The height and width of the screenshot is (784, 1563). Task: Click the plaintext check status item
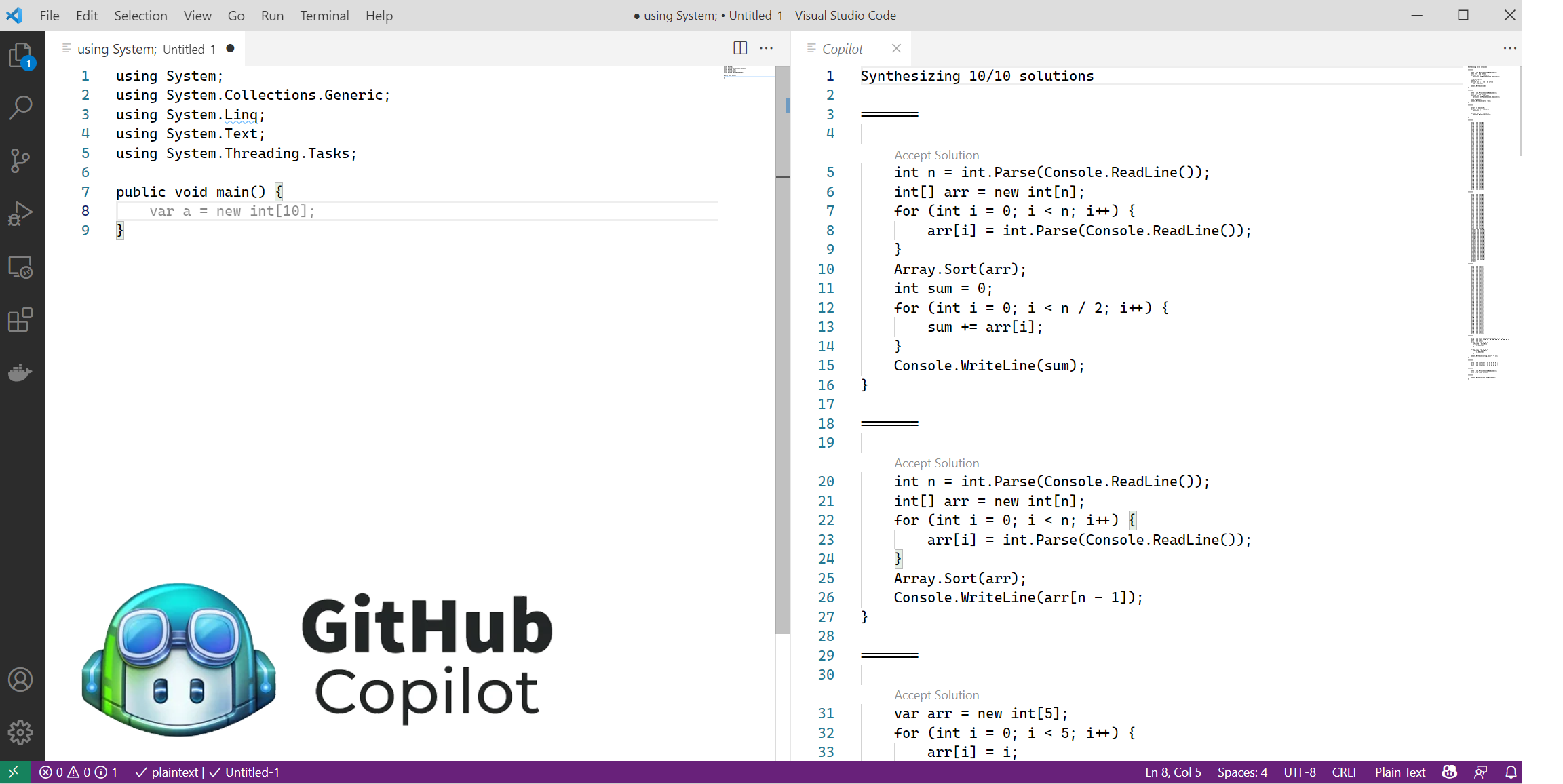click(x=167, y=772)
